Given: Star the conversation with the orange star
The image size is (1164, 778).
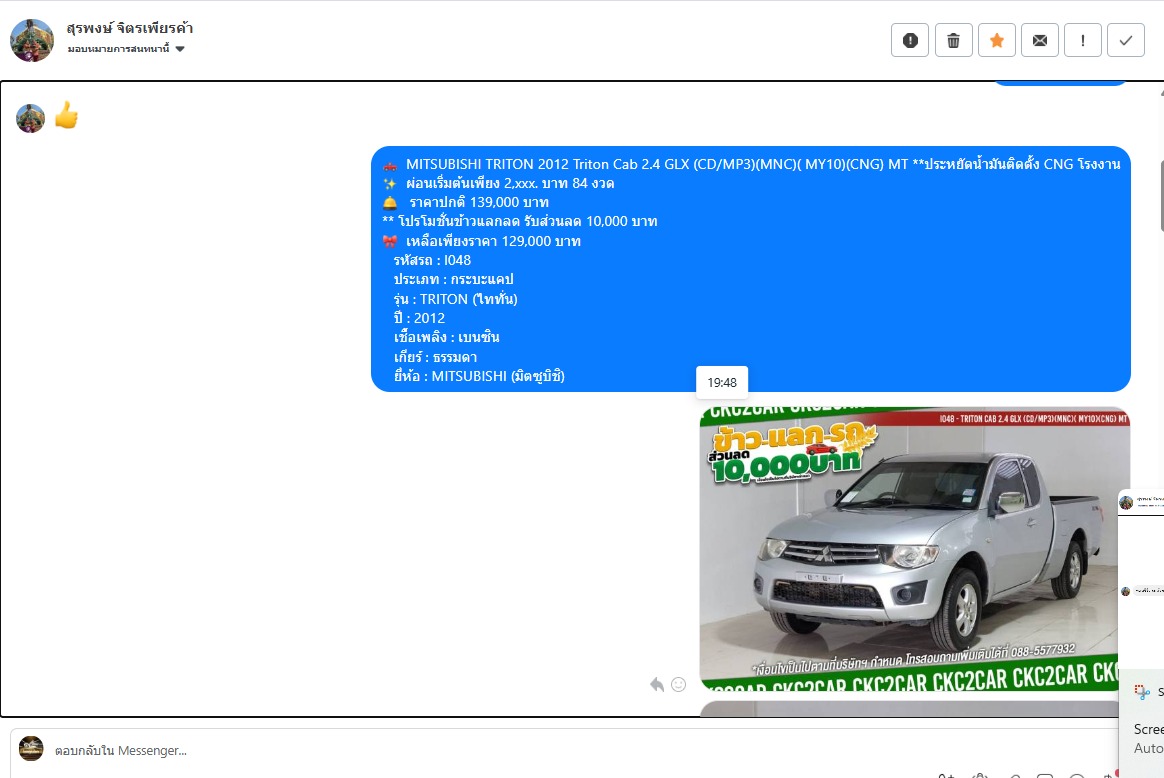Looking at the screenshot, I should [996, 40].
